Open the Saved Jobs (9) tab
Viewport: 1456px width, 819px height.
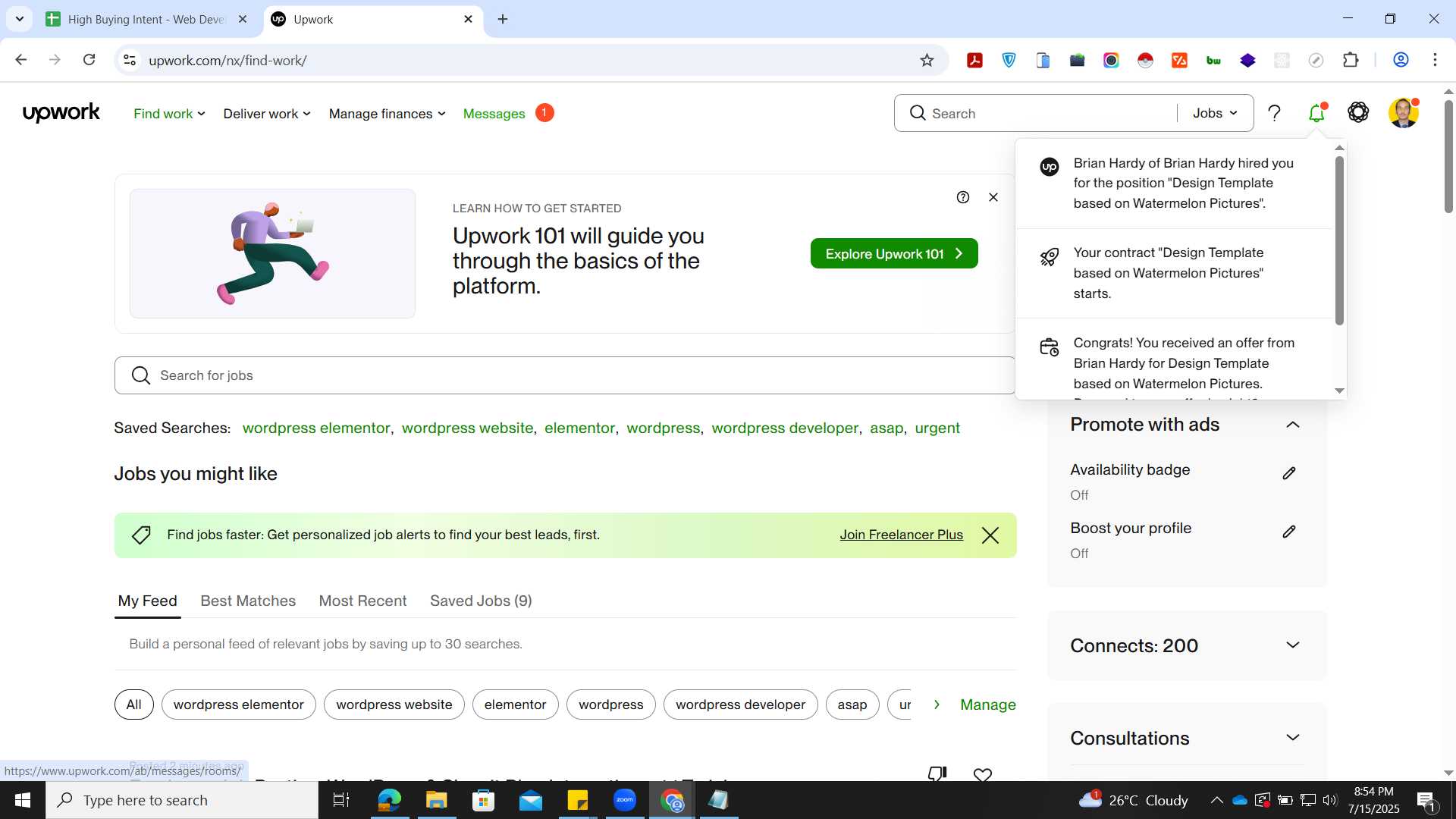(x=481, y=601)
